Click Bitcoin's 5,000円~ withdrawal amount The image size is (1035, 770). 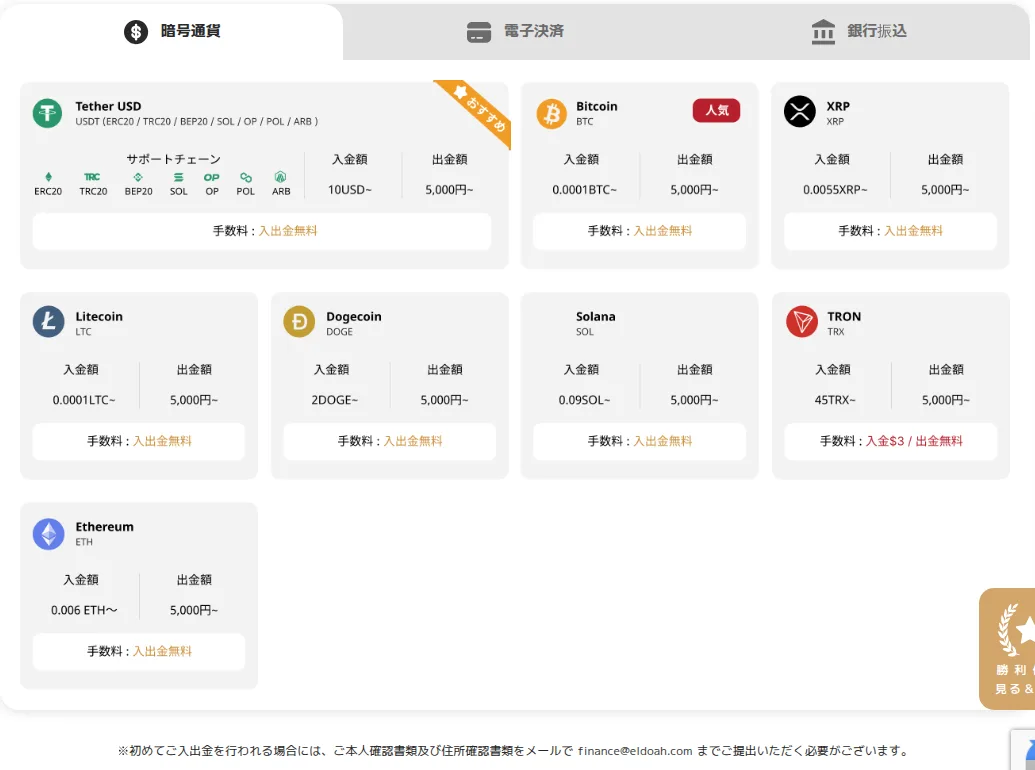point(694,190)
